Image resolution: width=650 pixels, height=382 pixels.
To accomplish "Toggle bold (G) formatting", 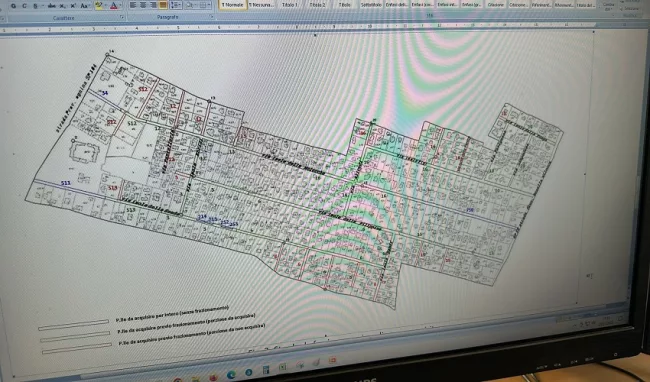I will [13, 6].
